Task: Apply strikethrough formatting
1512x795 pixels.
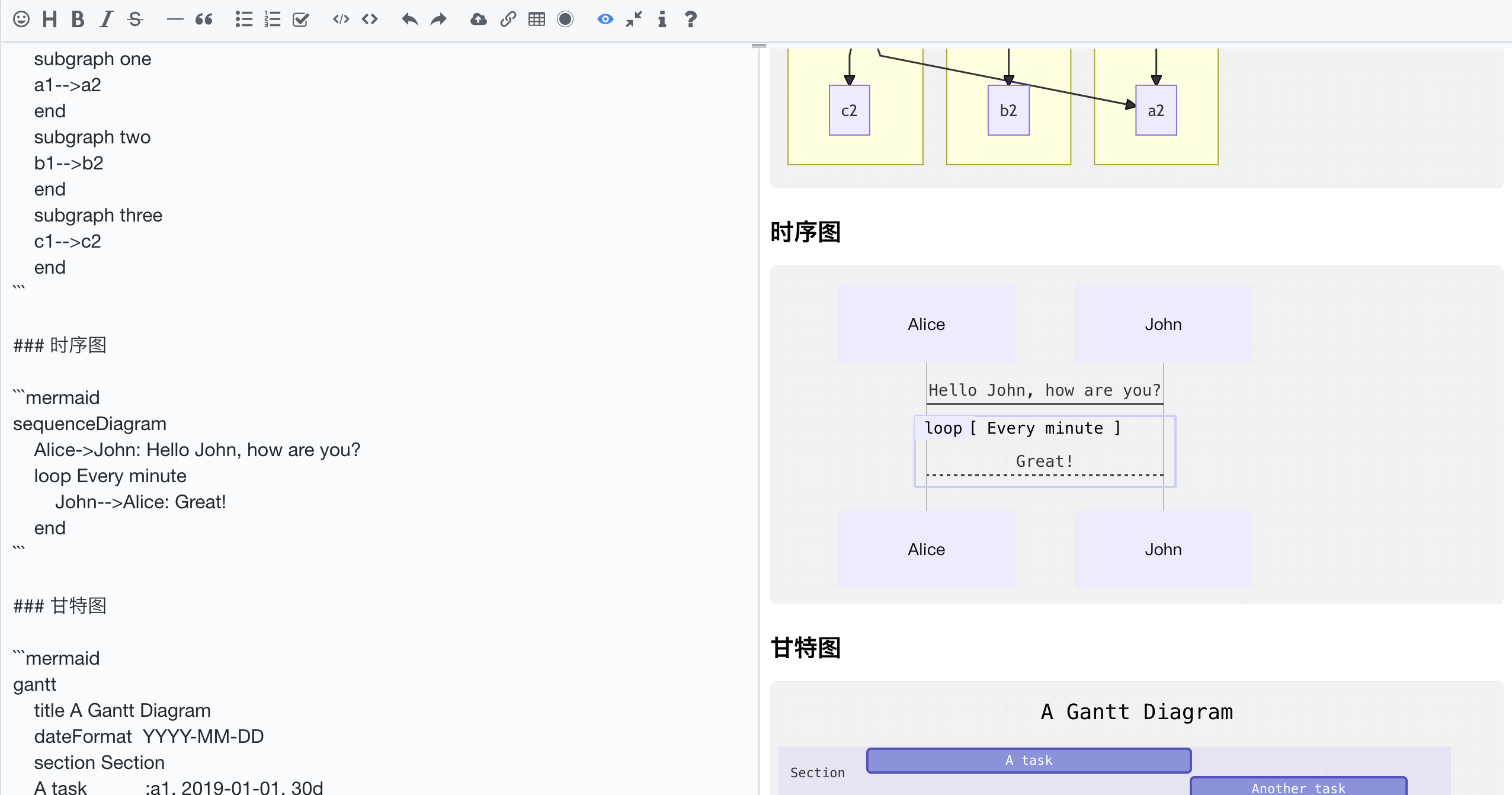Action: pyautogui.click(x=135, y=20)
